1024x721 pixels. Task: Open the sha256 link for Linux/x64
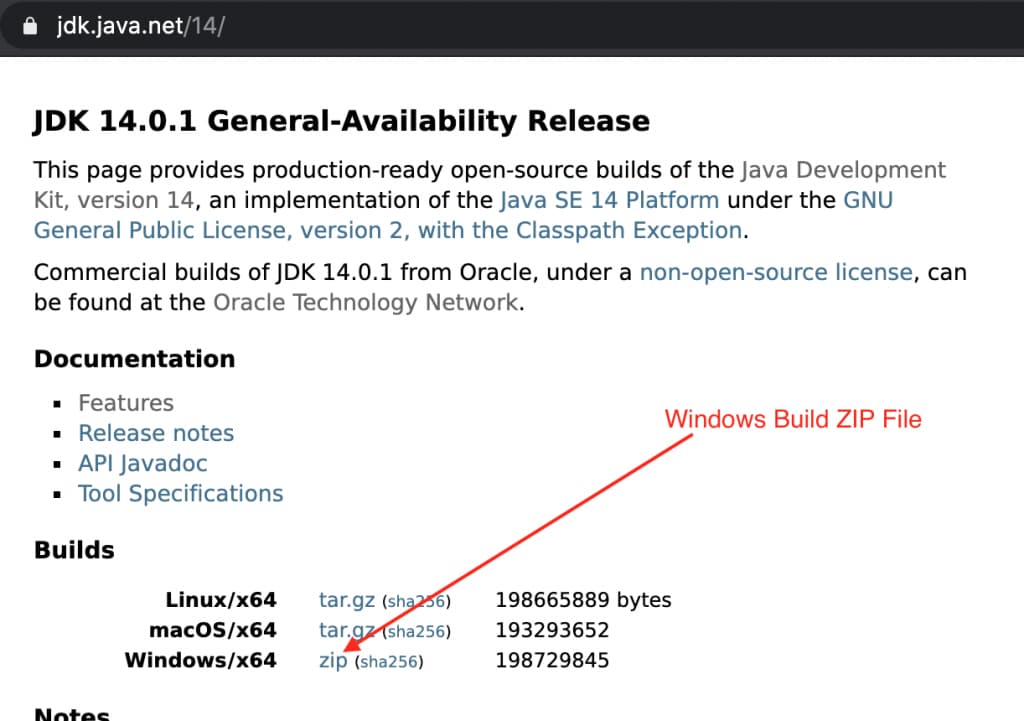pyautogui.click(x=417, y=601)
